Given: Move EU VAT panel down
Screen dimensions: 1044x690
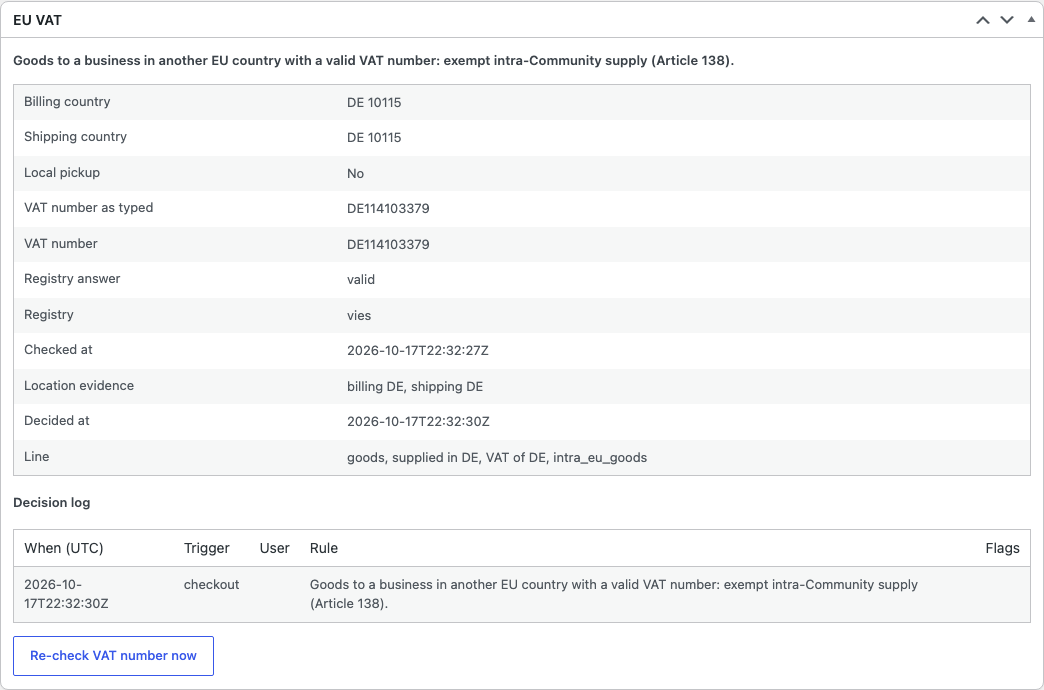Looking at the screenshot, I should pos(1007,20).
